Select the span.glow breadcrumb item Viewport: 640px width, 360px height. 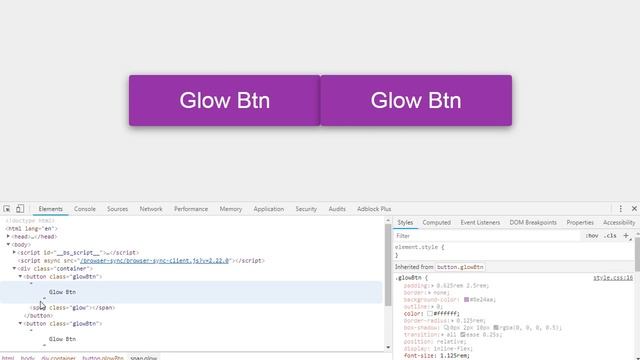(144, 358)
